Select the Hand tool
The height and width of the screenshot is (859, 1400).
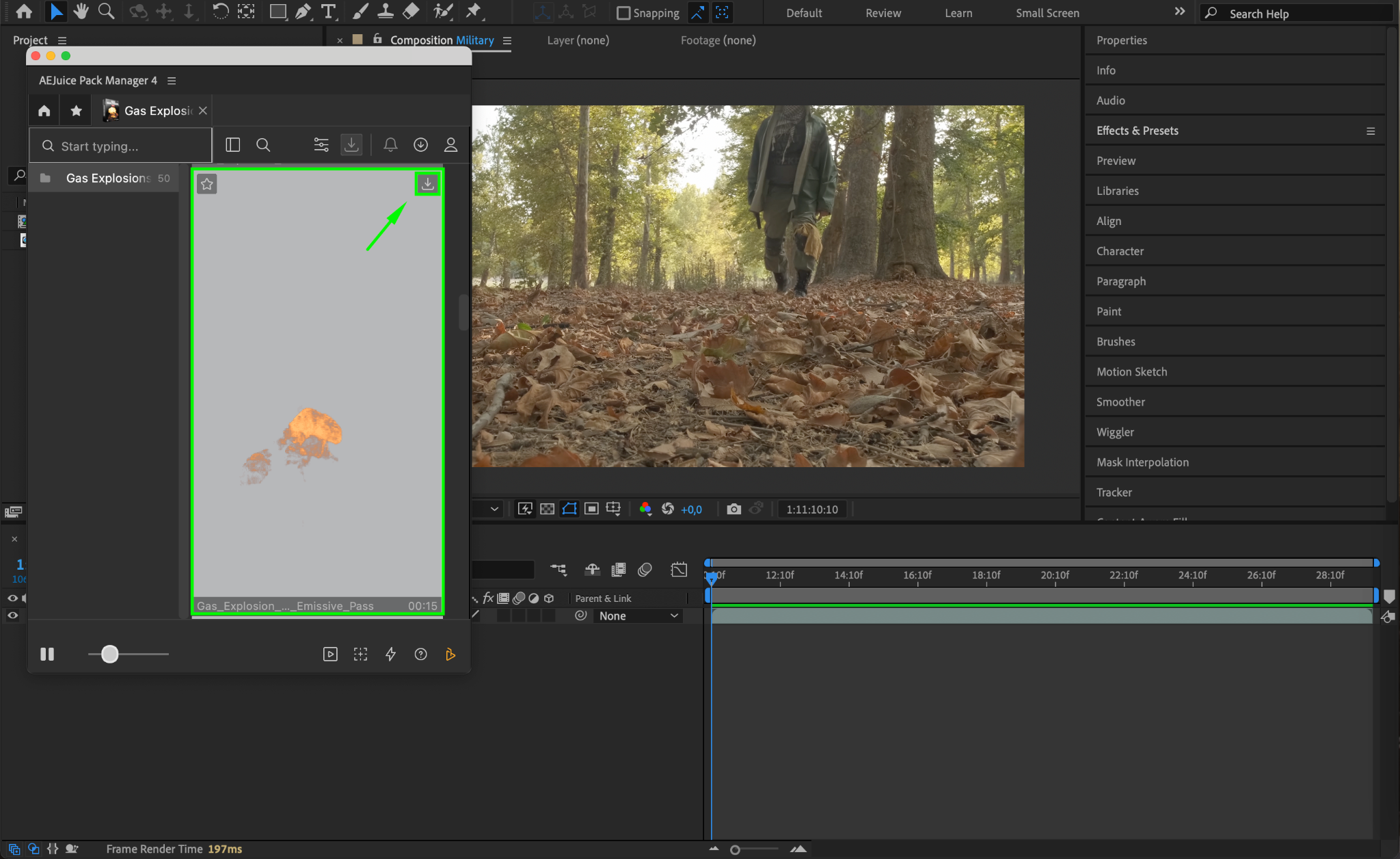pyautogui.click(x=81, y=12)
